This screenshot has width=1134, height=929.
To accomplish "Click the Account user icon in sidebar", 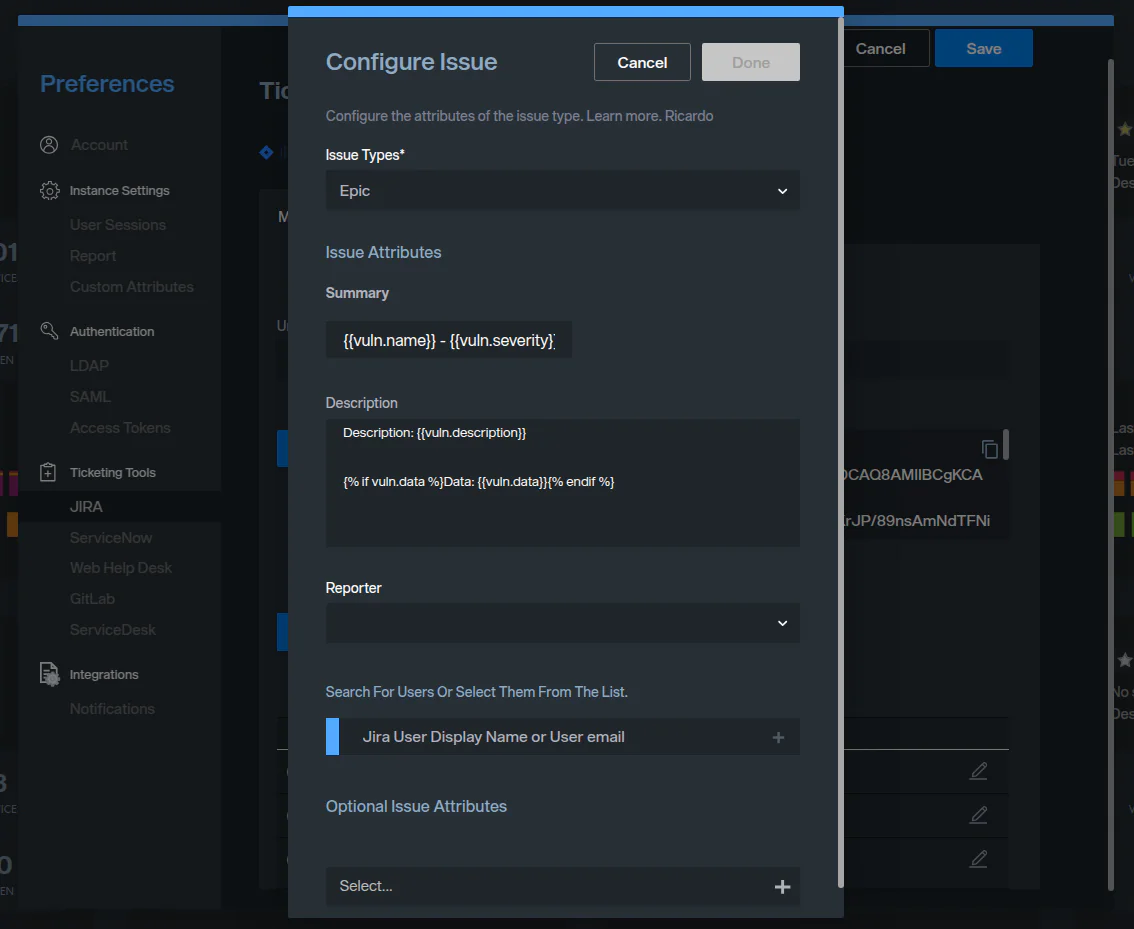I will pyautogui.click(x=49, y=145).
